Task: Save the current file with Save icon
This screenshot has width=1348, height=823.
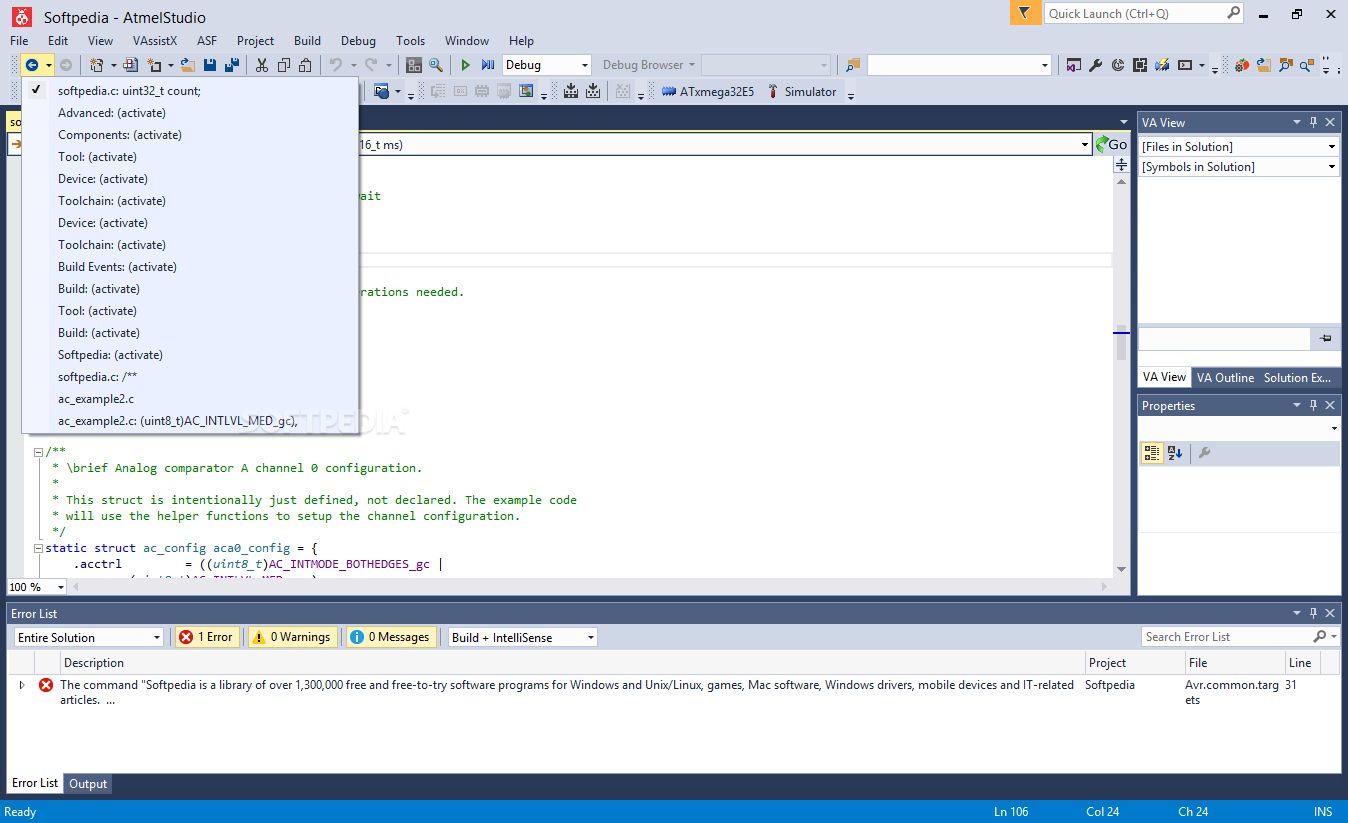Action: pos(210,65)
